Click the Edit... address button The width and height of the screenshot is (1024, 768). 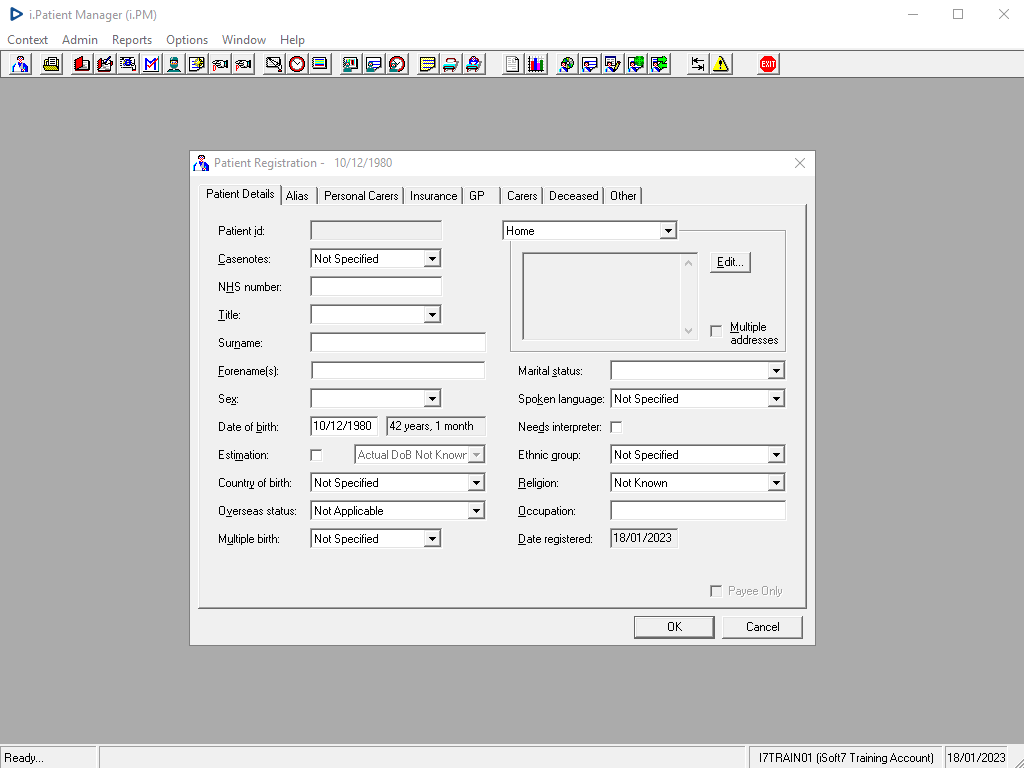[730, 263]
